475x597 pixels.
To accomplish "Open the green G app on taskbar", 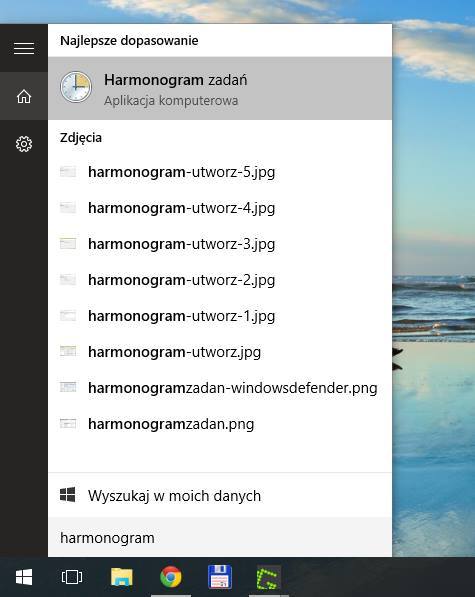I will tap(269, 578).
